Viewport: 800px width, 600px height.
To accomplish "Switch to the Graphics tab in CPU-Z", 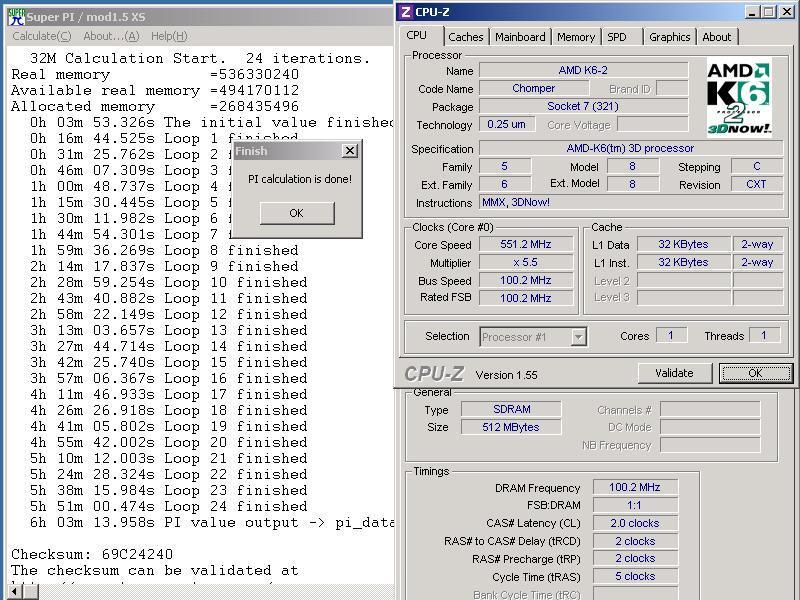I will click(x=669, y=37).
